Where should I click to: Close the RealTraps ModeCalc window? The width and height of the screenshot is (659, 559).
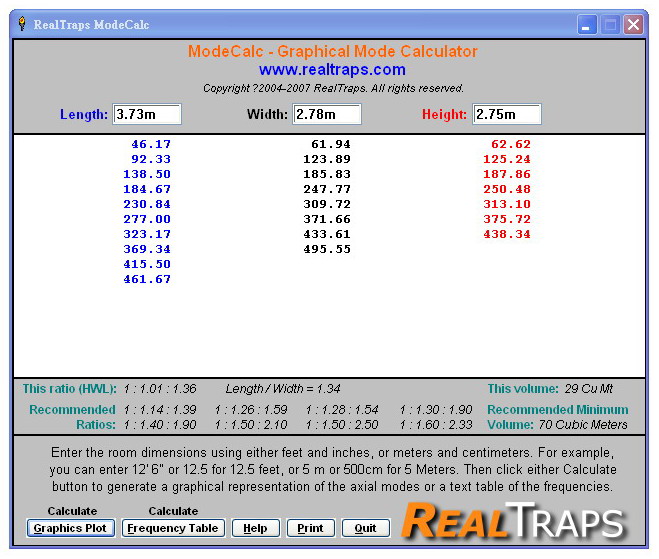pos(633,25)
